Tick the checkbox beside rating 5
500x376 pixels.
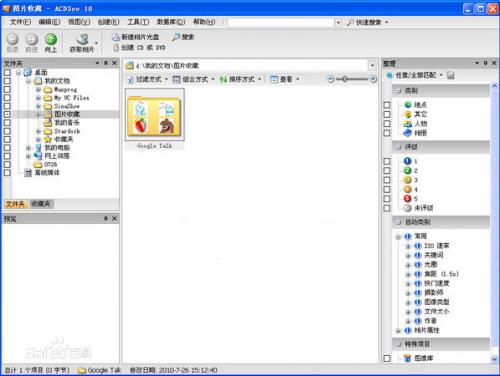pyautogui.click(x=387, y=199)
